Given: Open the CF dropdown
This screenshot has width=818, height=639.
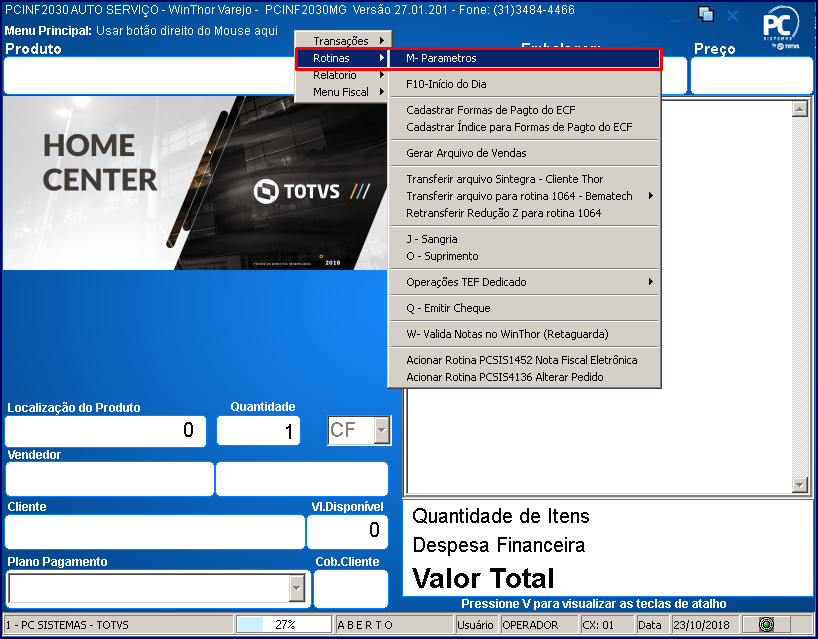Looking at the screenshot, I should click(382, 430).
